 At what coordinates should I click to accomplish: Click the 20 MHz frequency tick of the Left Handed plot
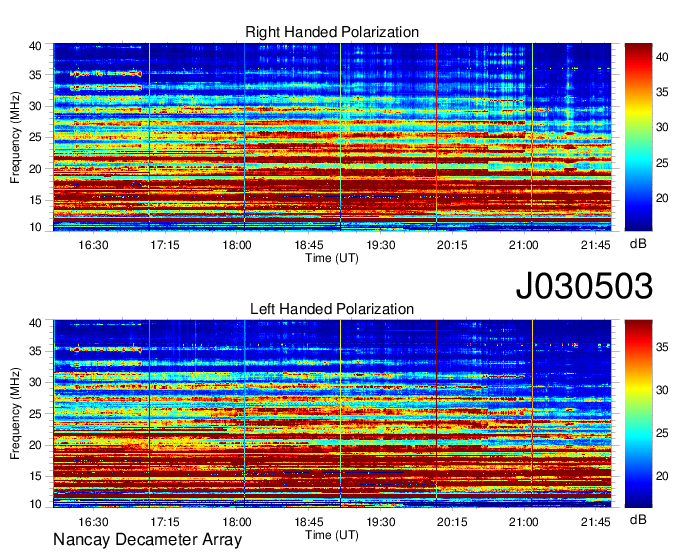point(35,445)
